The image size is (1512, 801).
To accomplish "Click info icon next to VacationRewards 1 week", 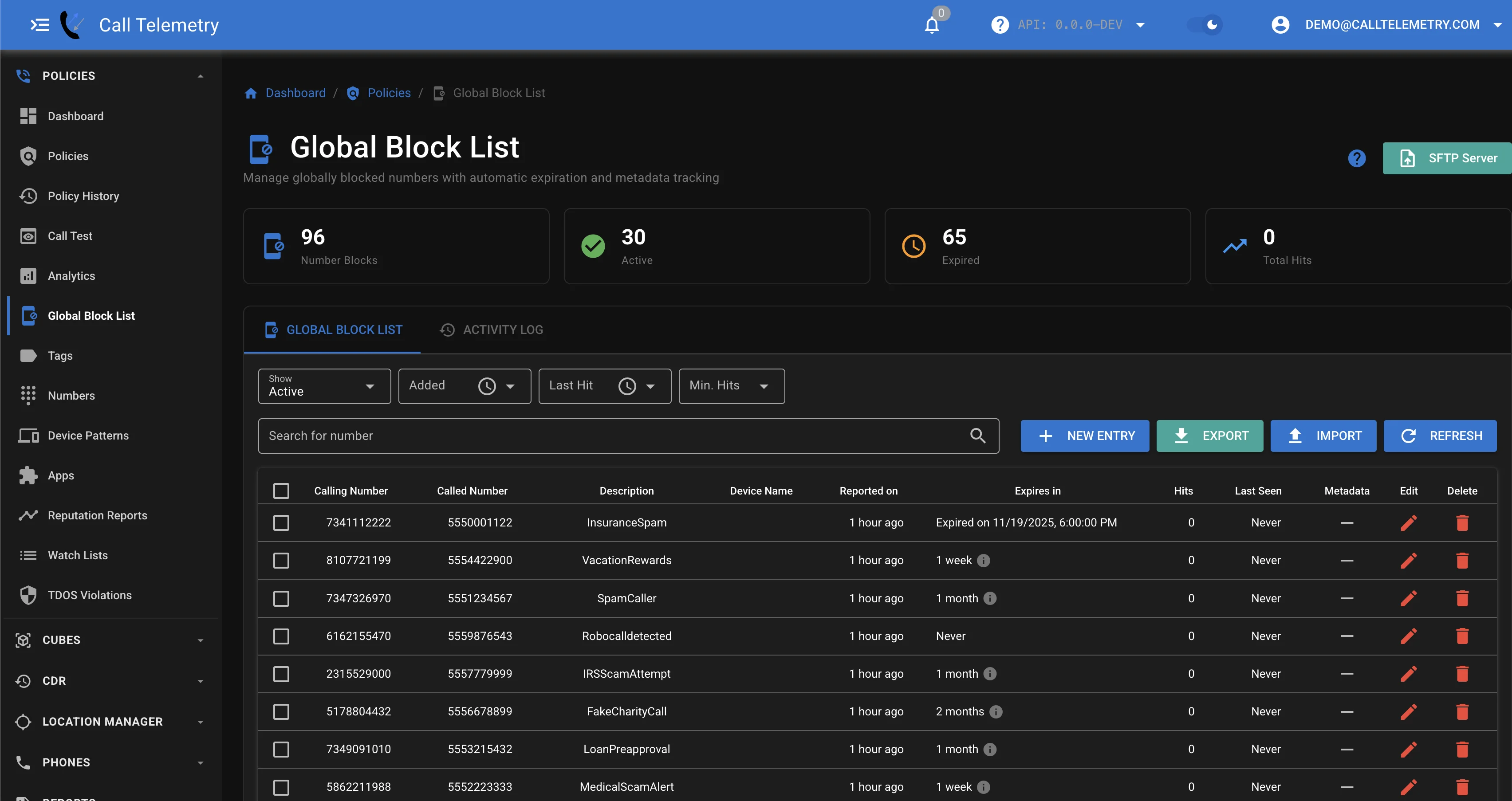I will 983,561.
